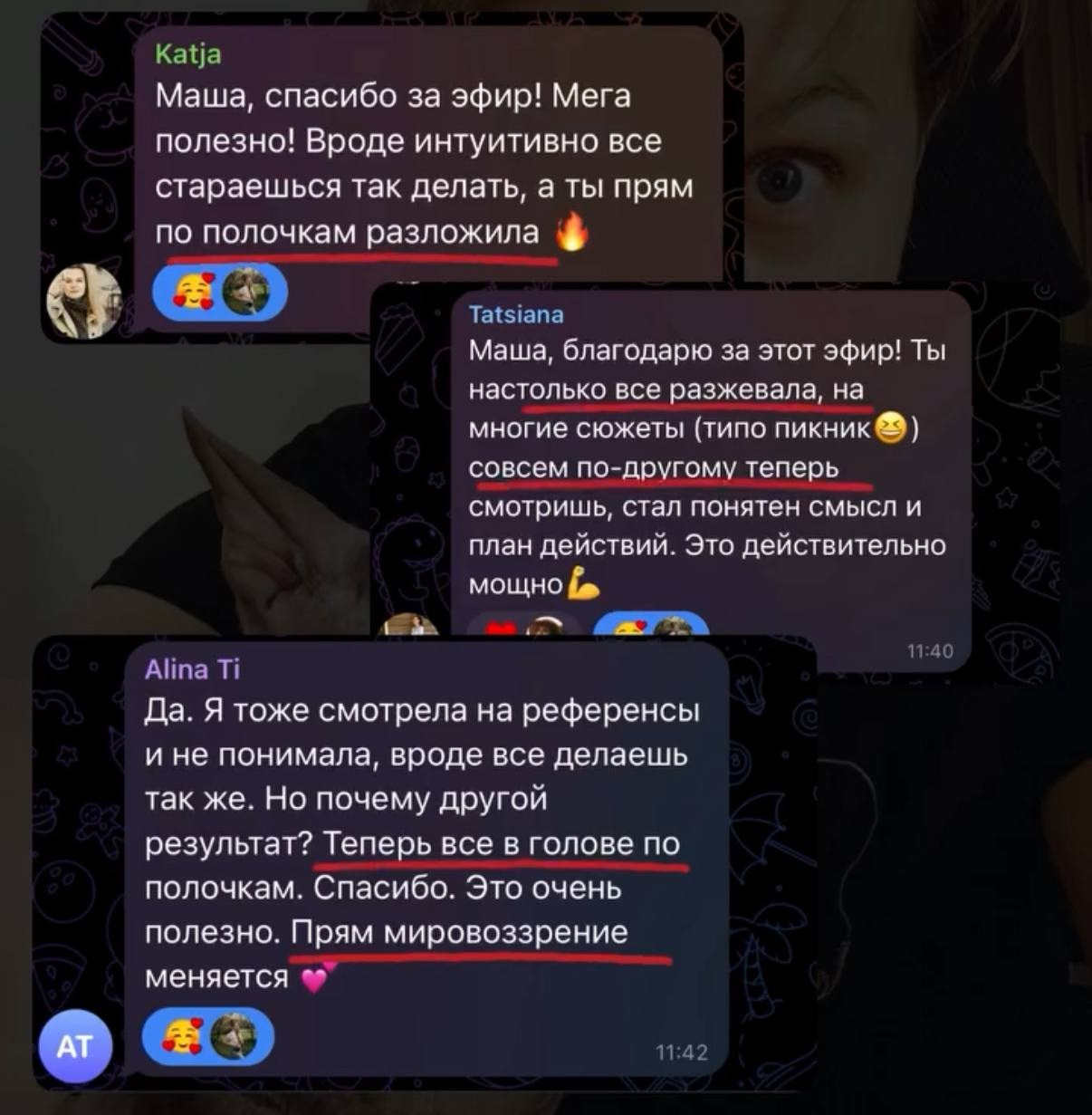
Task: Tap the small avatar beside Tatsiana's message
Action: pyautogui.click(x=410, y=625)
